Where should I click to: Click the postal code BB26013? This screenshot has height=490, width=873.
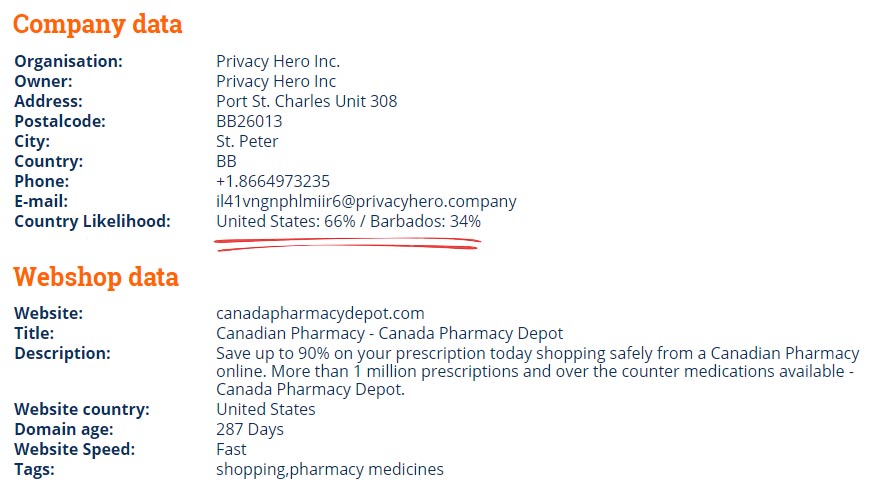(249, 121)
